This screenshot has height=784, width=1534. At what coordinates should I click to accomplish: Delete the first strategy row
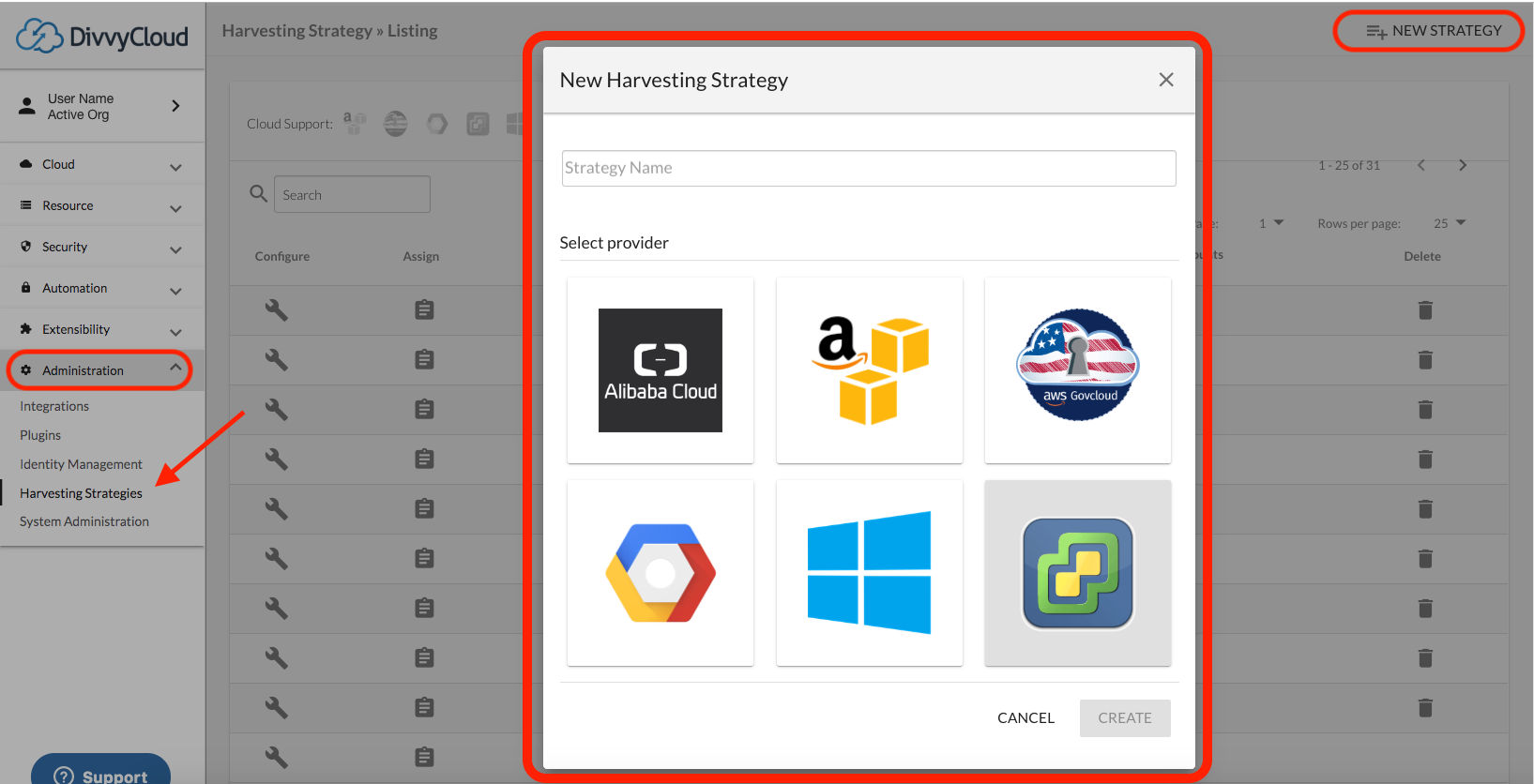pyautogui.click(x=1425, y=309)
